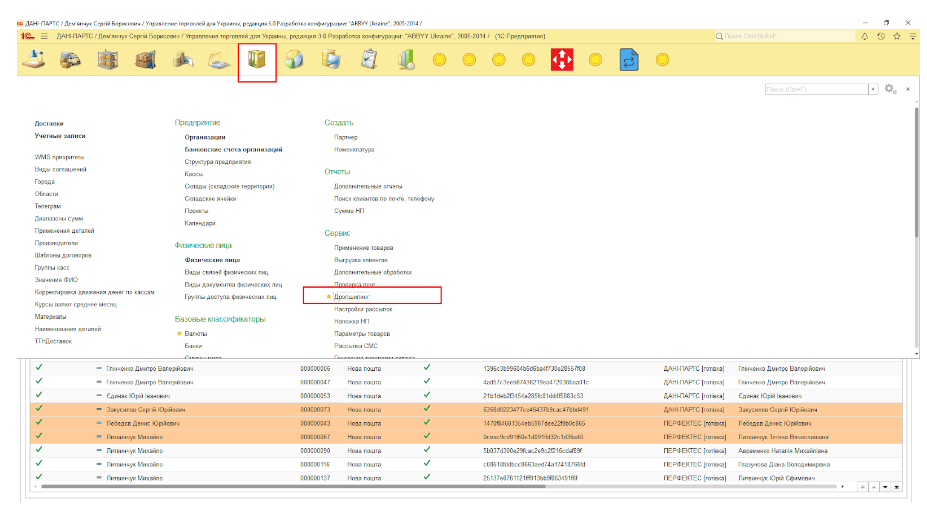
Task: Click the favorites star icon in title bar
Action: 897,36
